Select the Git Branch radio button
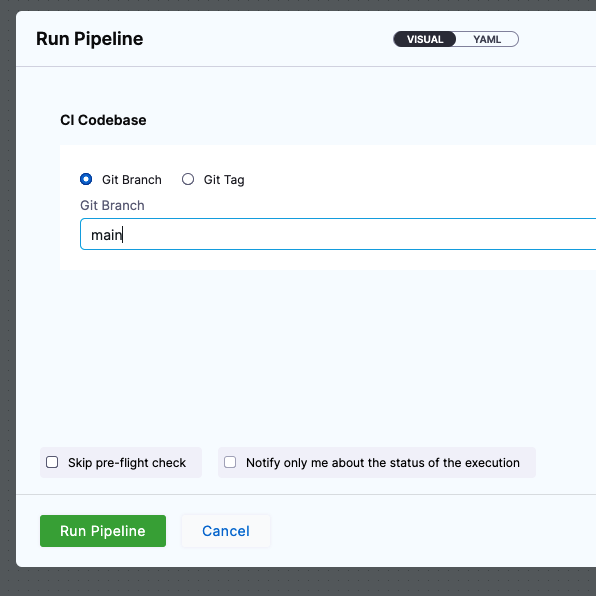Viewport: 596px width, 596px height. click(86, 179)
